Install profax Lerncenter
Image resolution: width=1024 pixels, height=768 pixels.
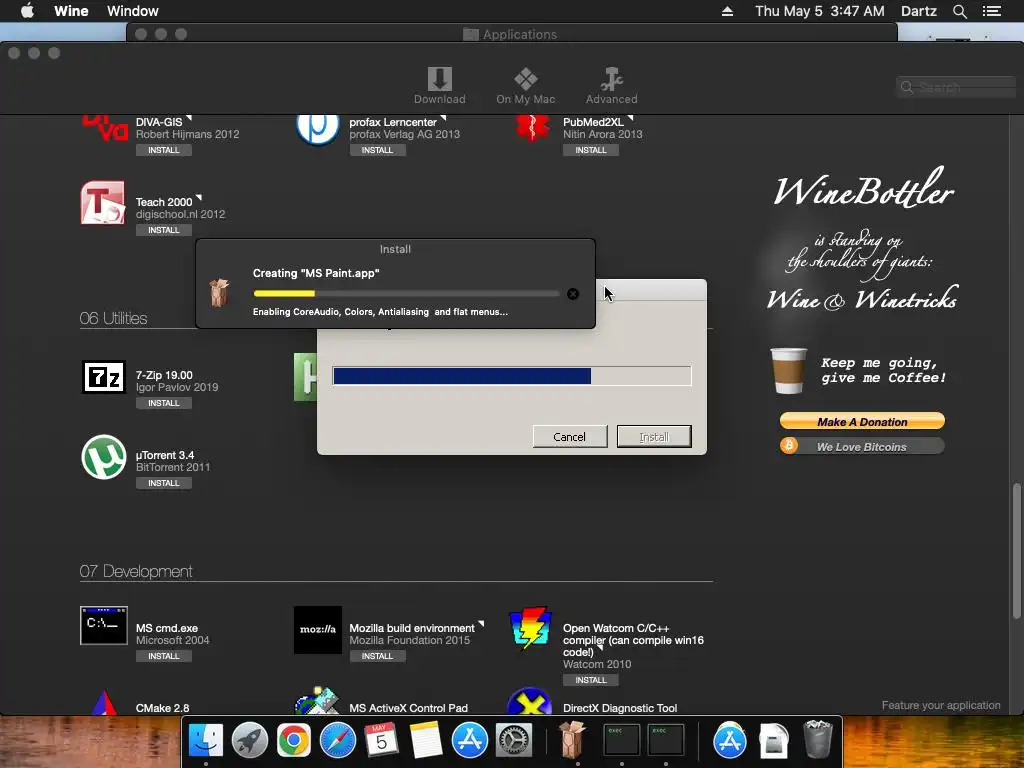click(377, 150)
